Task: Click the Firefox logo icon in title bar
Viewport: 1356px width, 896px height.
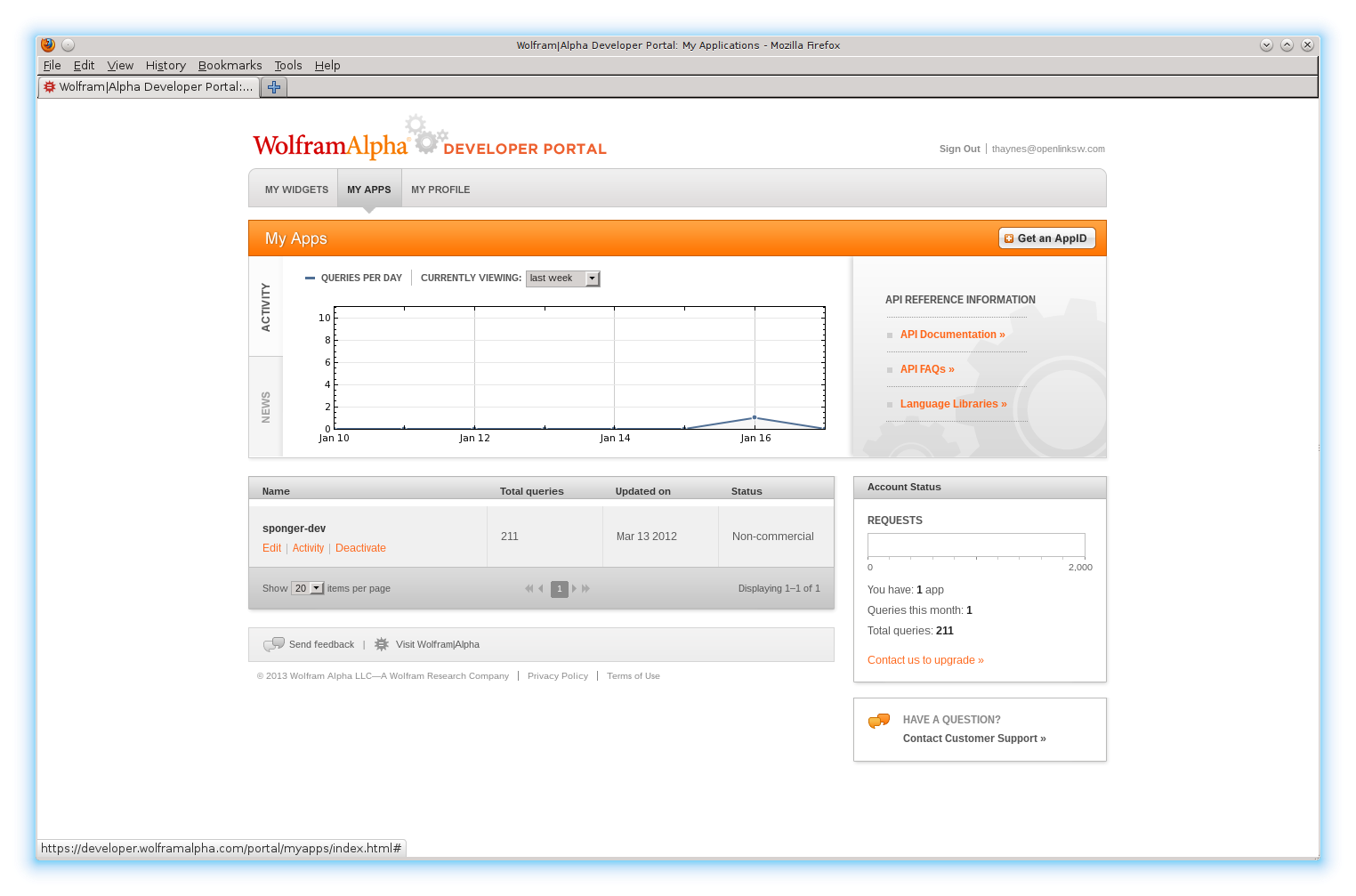Action: (48, 44)
